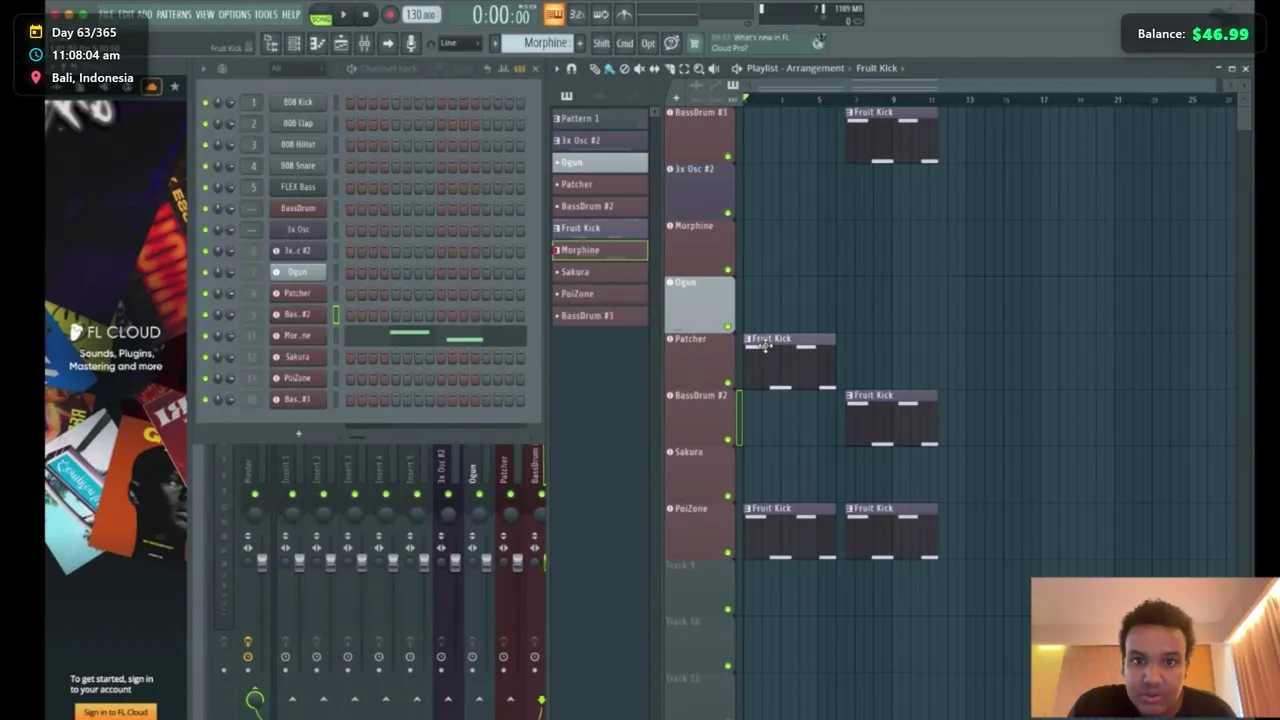Mute the 808 Snare channel LED
Image resolution: width=1280 pixels, height=720 pixels.
pos(206,165)
